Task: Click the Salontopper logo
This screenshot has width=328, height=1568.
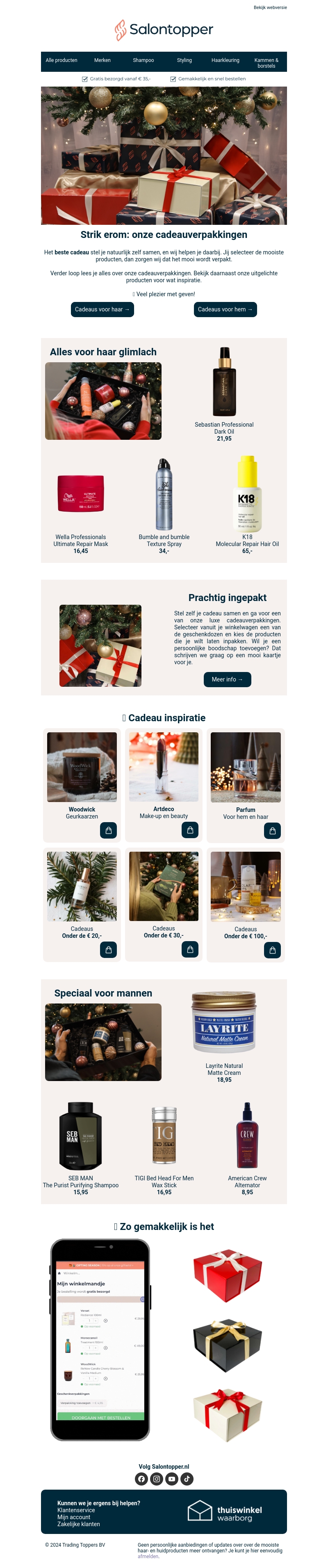Action: click(164, 29)
